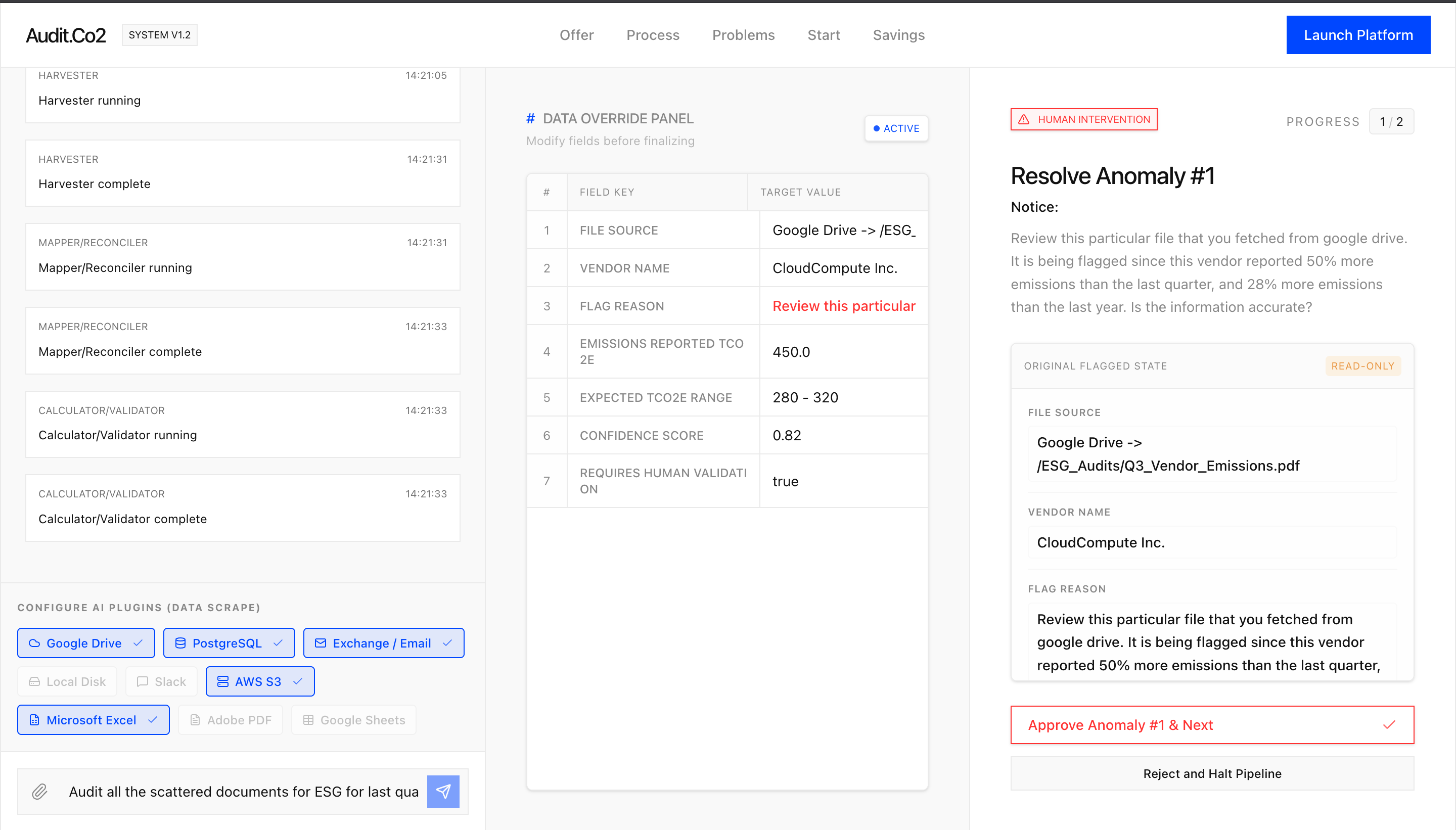This screenshot has width=1456, height=830.
Task: Click the Exchange / Email envelope icon
Action: (x=321, y=643)
